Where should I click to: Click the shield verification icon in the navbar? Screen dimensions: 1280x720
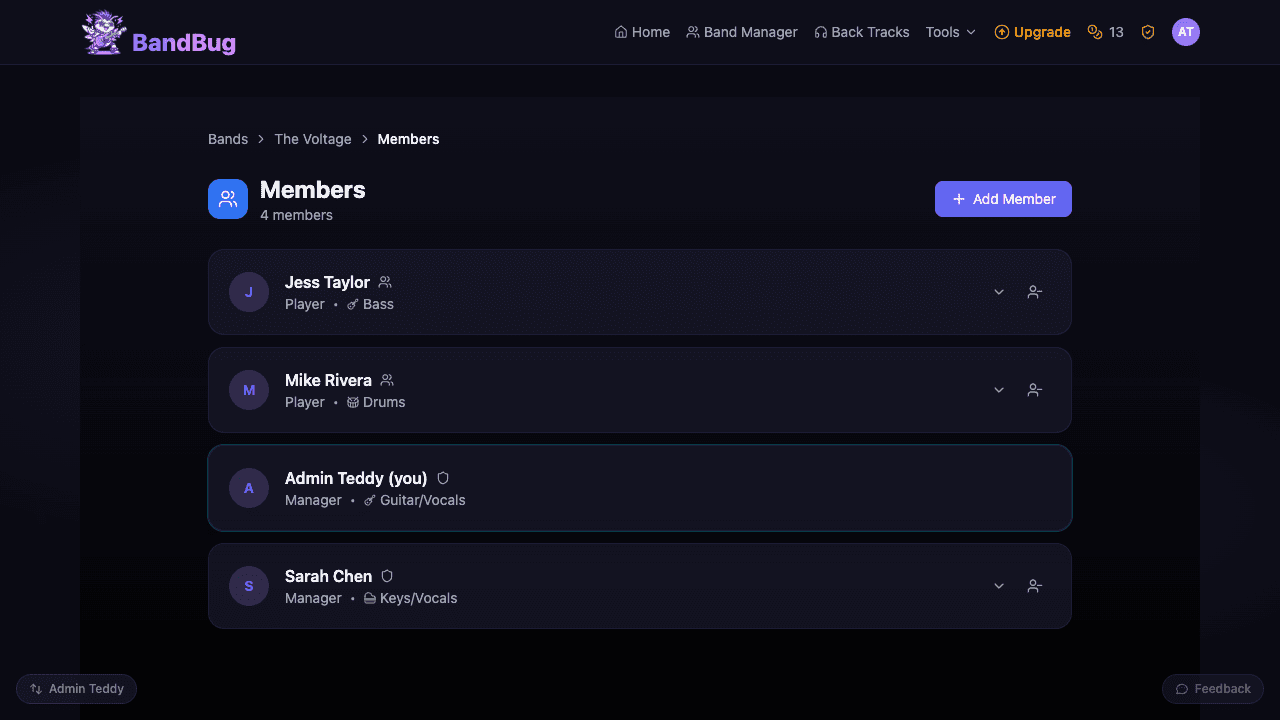tap(1147, 31)
